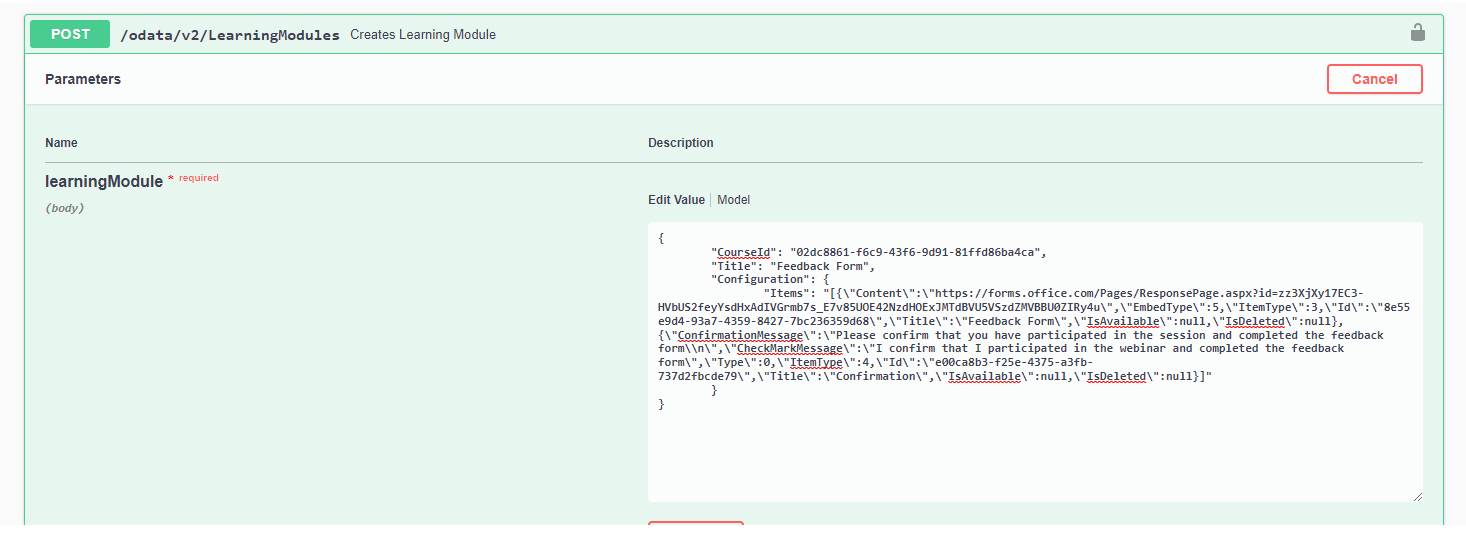Click the Parameters section heading
The height and width of the screenshot is (534, 1466).
[x=83, y=79]
